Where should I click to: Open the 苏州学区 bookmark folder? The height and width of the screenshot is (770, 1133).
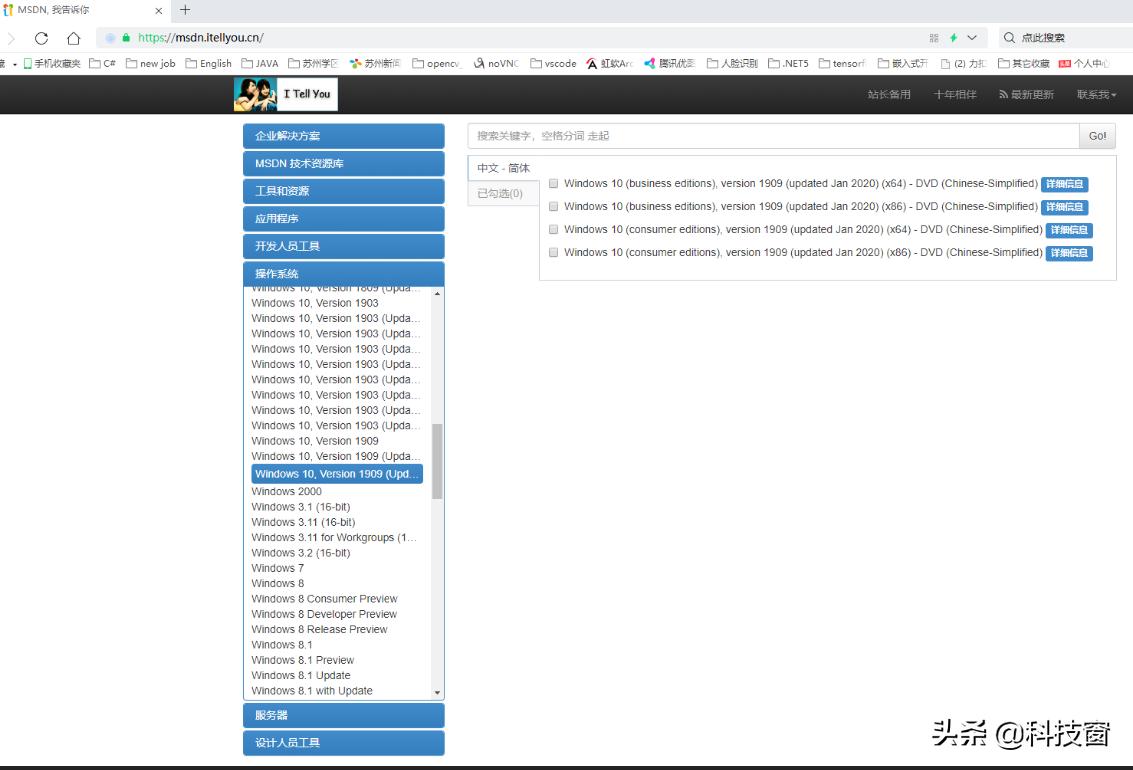coord(313,64)
